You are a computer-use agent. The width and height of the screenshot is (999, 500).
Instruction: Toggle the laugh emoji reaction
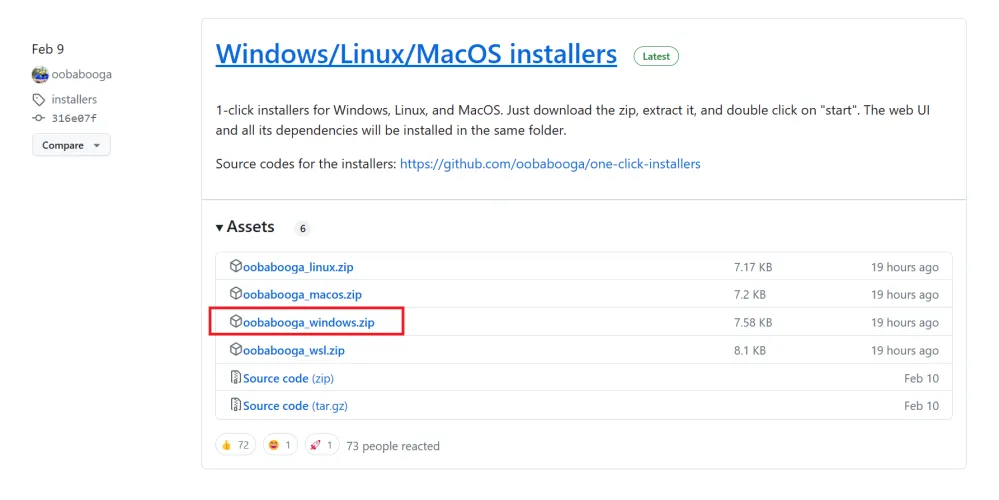[x=281, y=445]
